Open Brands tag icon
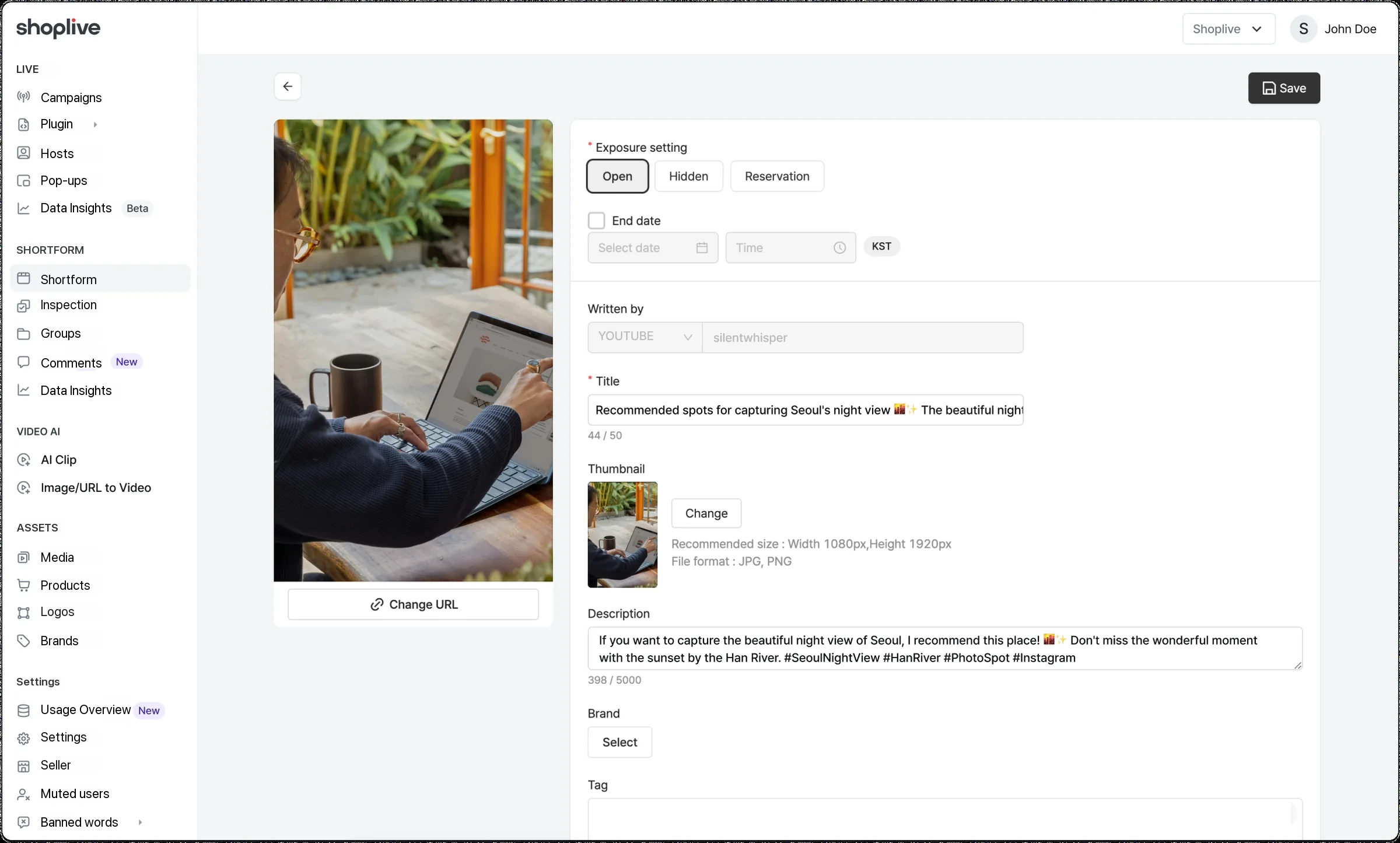This screenshot has width=1400, height=843. 23,641
